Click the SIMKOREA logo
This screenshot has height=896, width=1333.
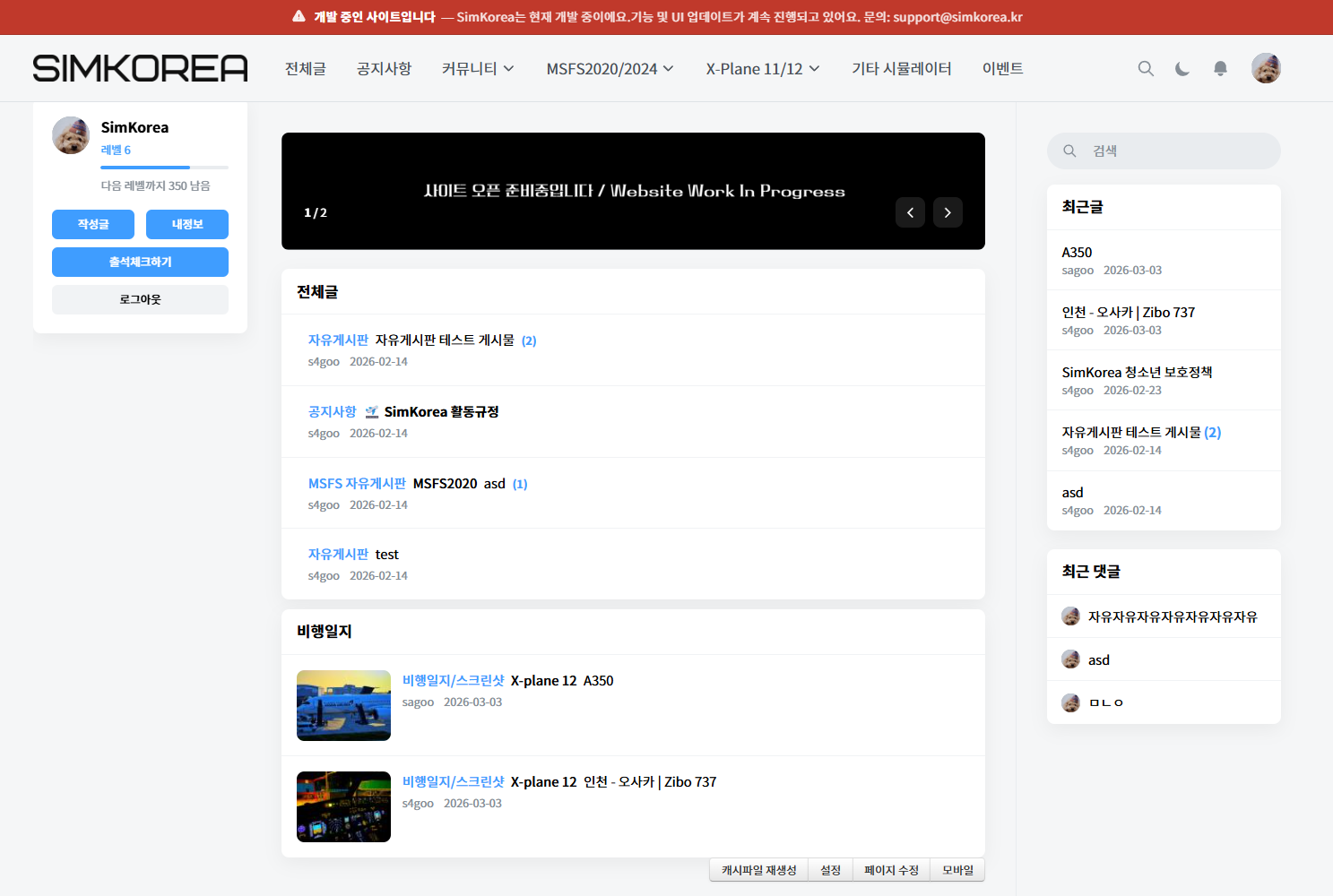point(139,67)
